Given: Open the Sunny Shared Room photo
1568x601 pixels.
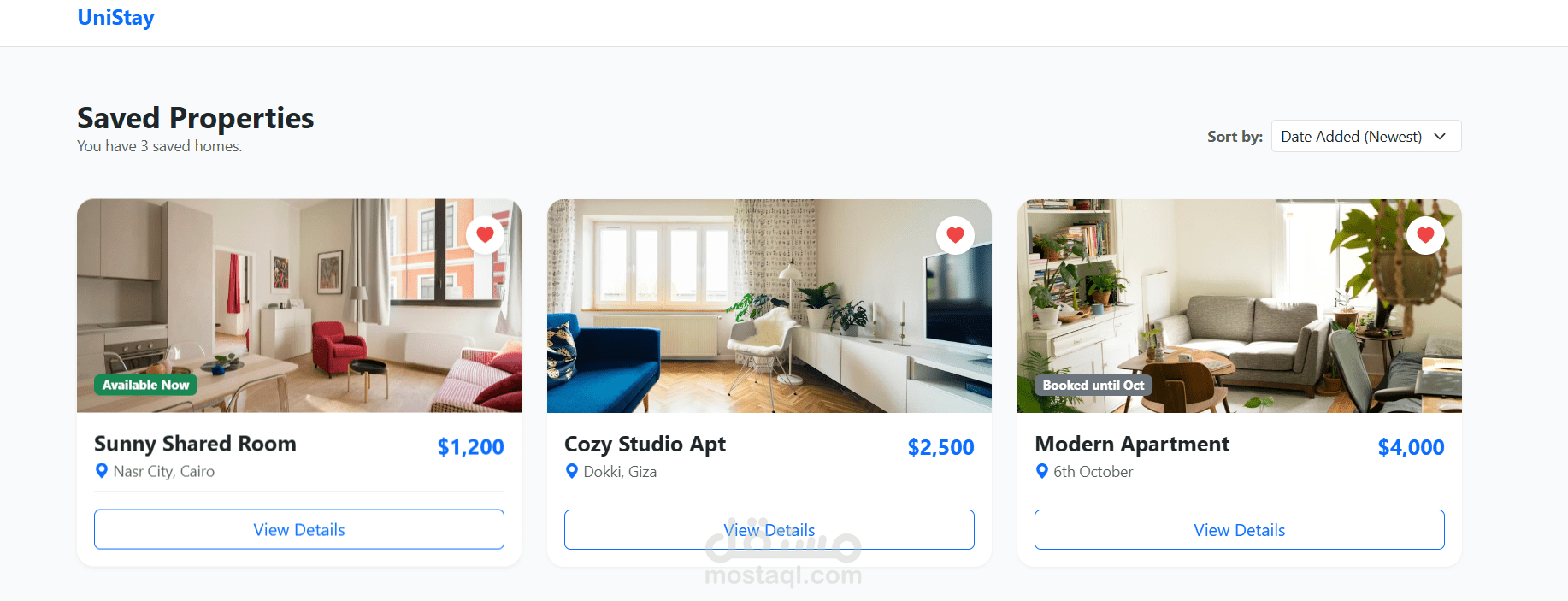Looking at the screenshot, I should point(299,306).
